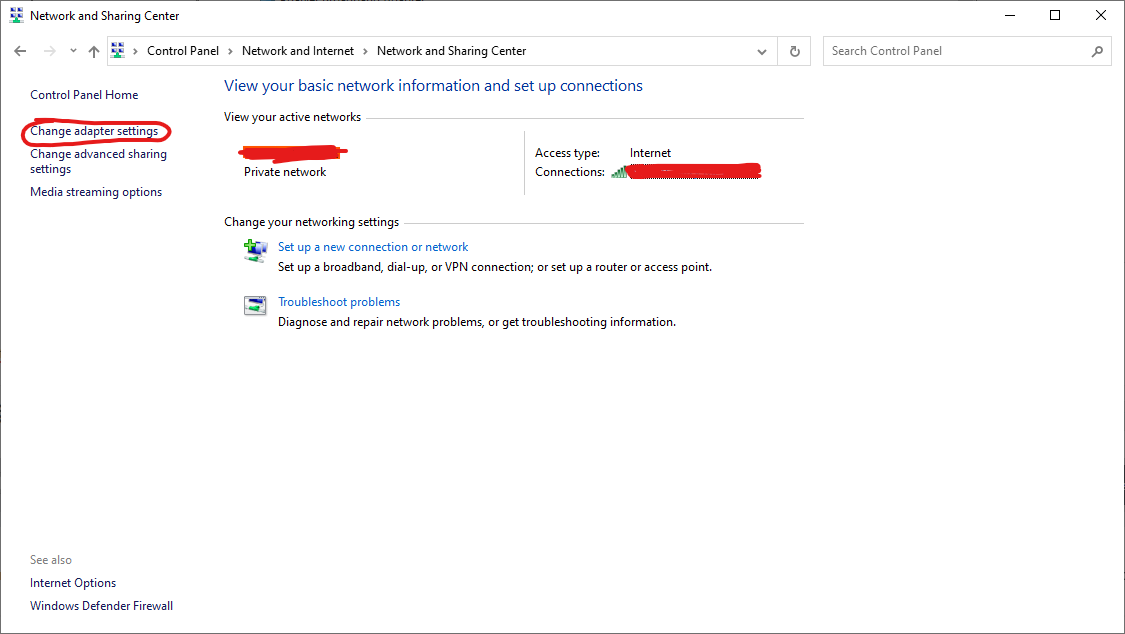Go back using the back arrow

point(20,51)
